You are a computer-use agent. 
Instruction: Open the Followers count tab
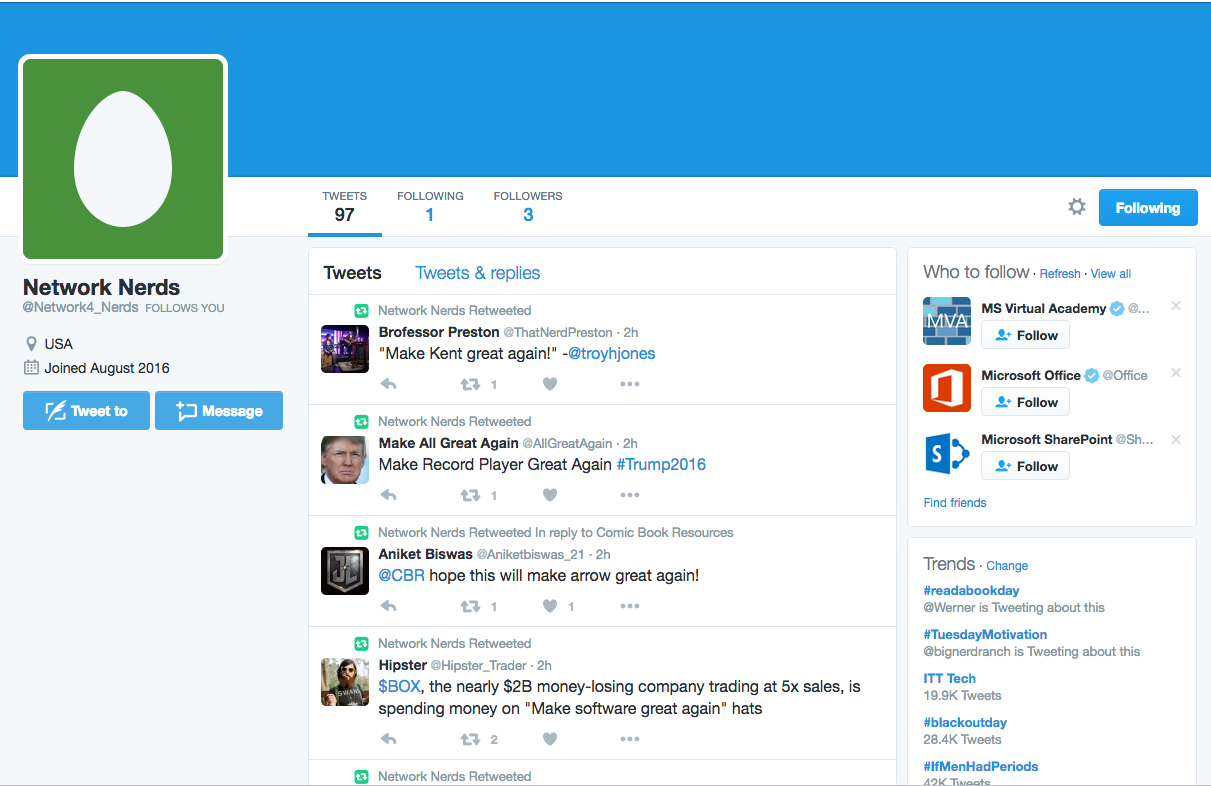pos(528,206)
